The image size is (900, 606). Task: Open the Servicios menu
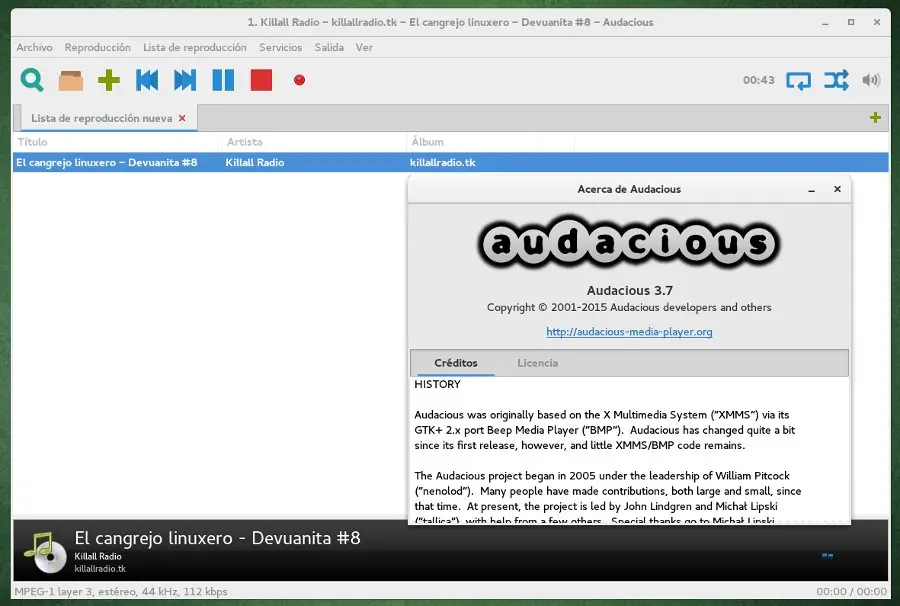(281, 48)
